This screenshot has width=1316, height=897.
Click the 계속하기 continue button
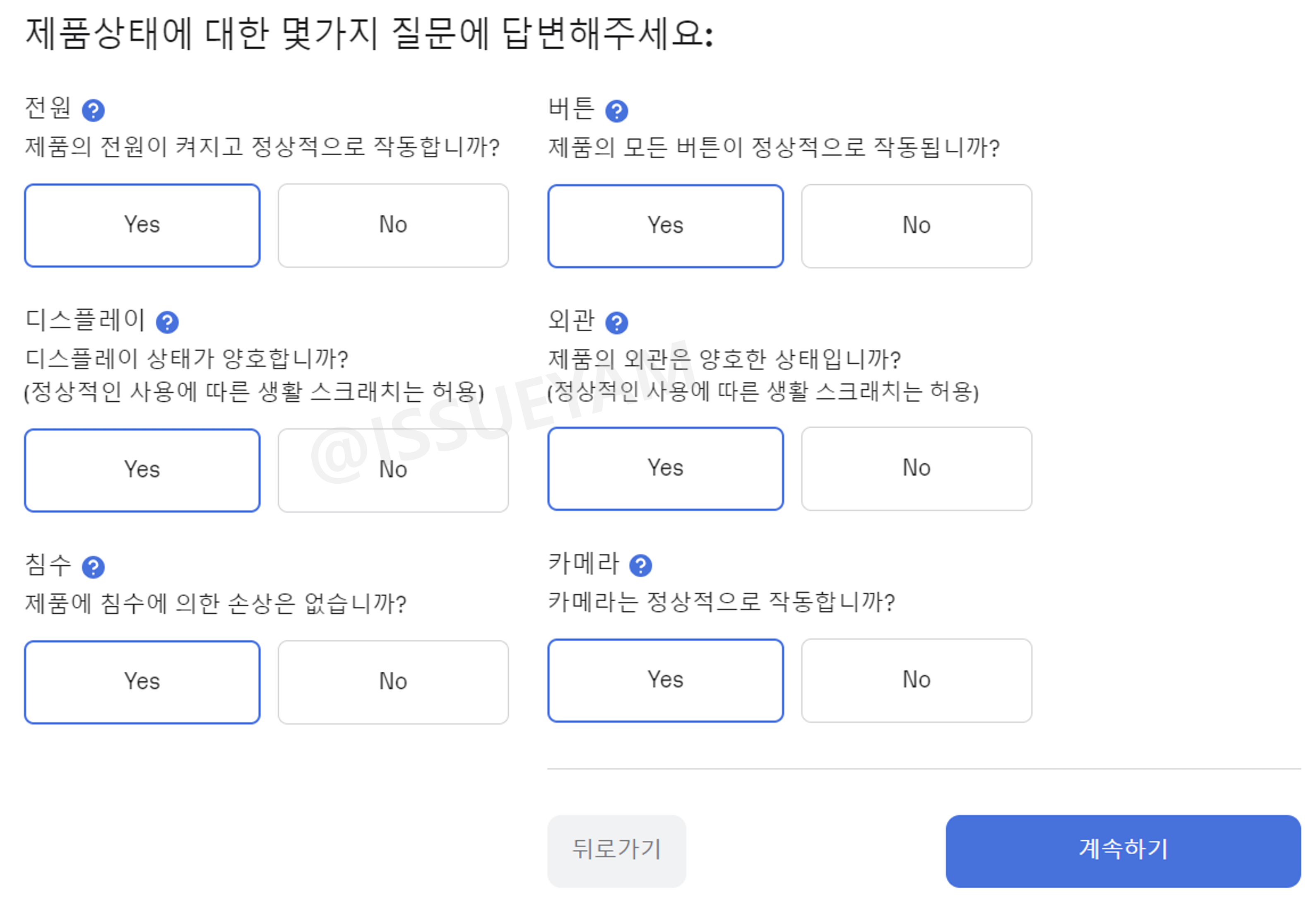coord(1123,849)
